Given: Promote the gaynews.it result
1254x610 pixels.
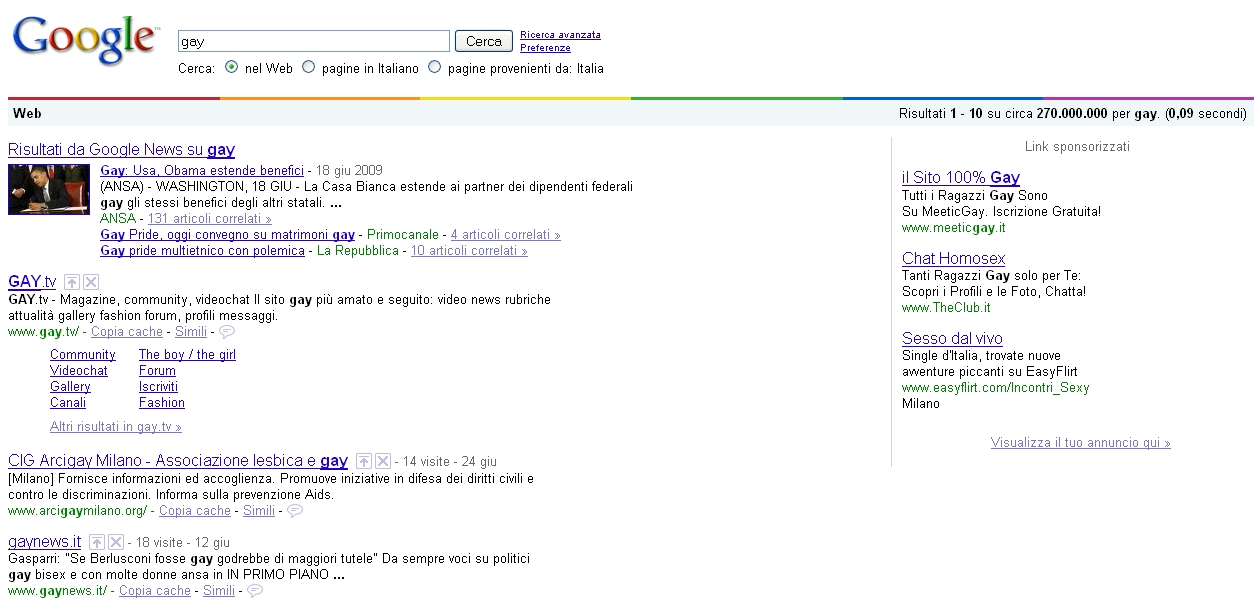Looking at the screenshot, I should pos(98,542).
